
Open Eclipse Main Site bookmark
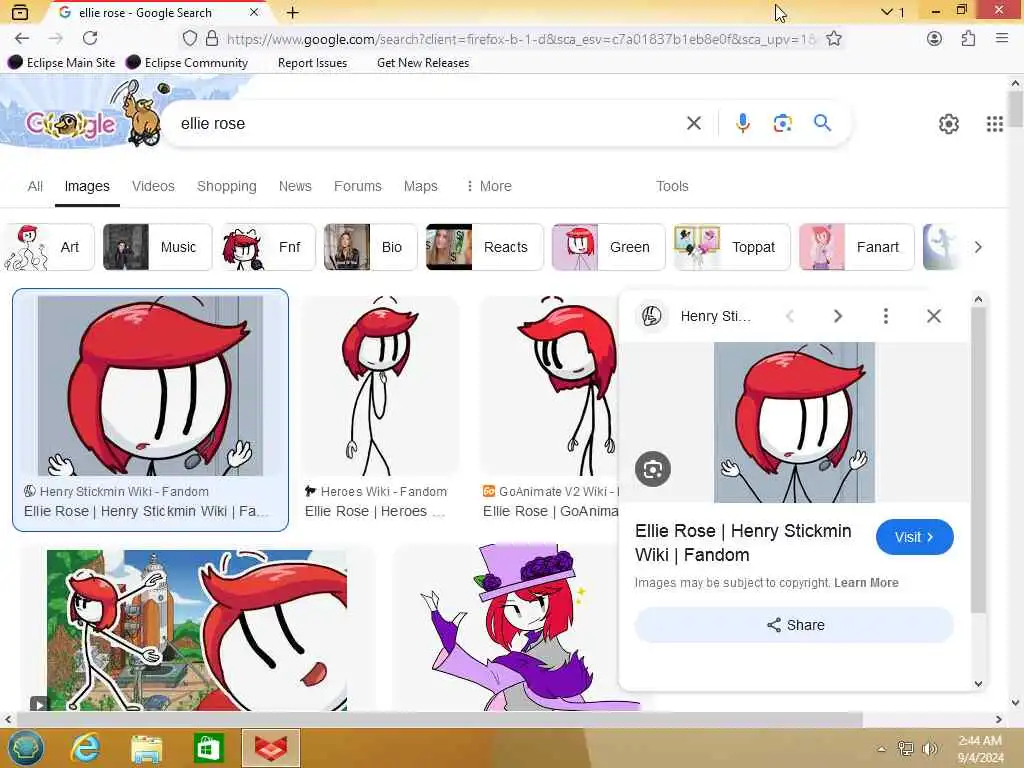pyautogui.click(x=61, y=63)
